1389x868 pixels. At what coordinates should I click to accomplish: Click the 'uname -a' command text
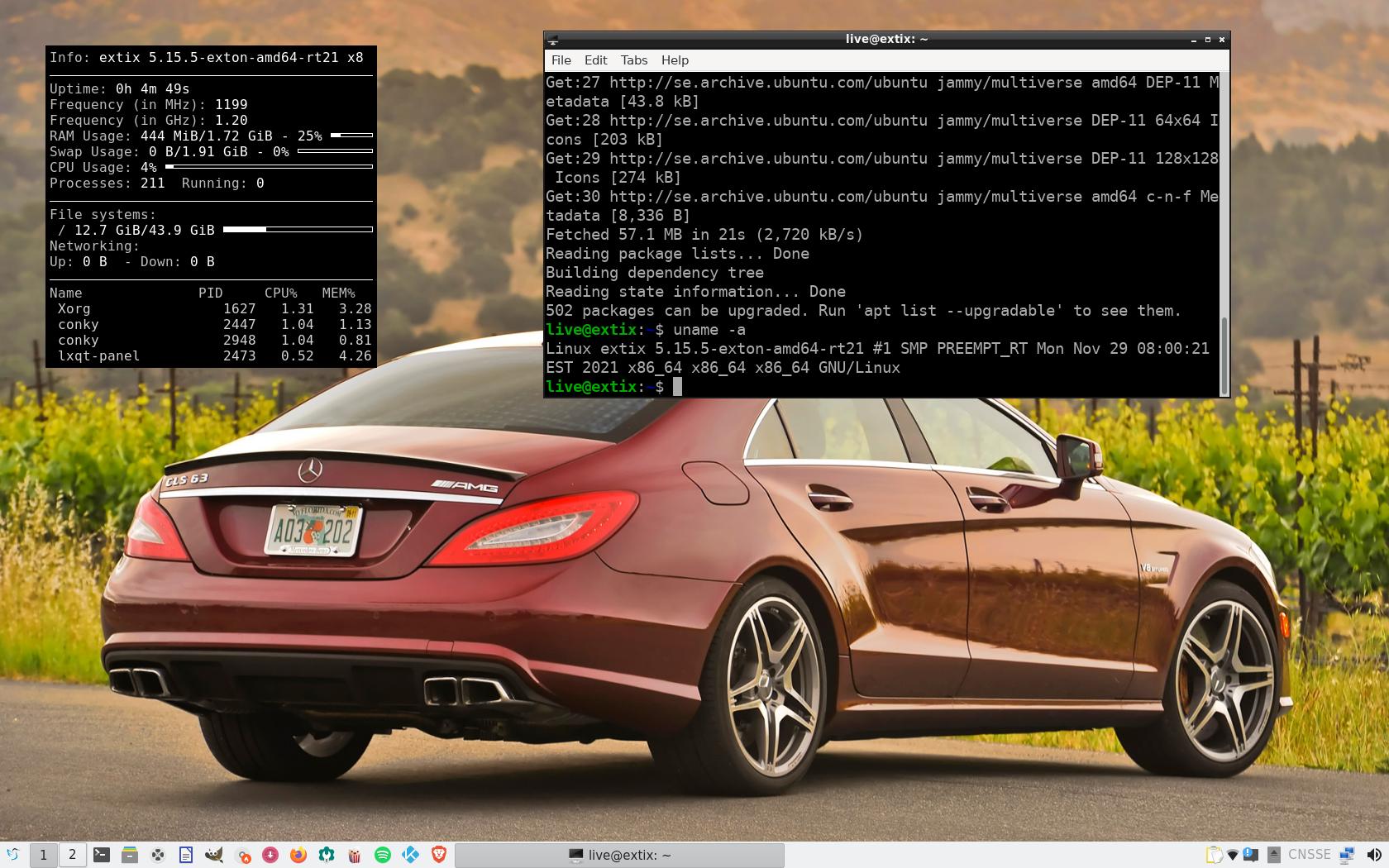[709, 330]
